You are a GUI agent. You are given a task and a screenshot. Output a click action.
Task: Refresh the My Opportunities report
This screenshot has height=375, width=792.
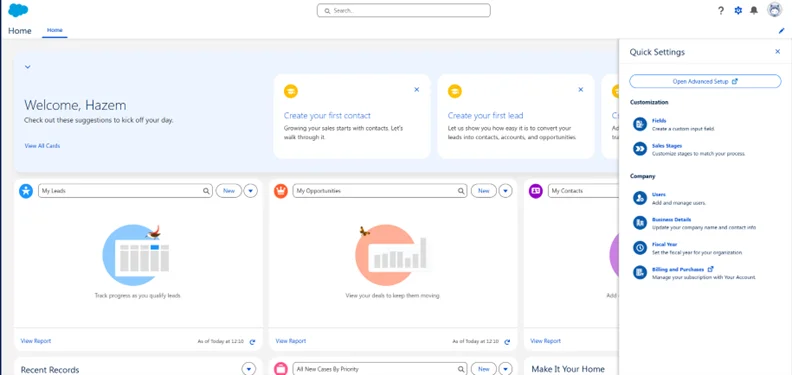(507, 342)
